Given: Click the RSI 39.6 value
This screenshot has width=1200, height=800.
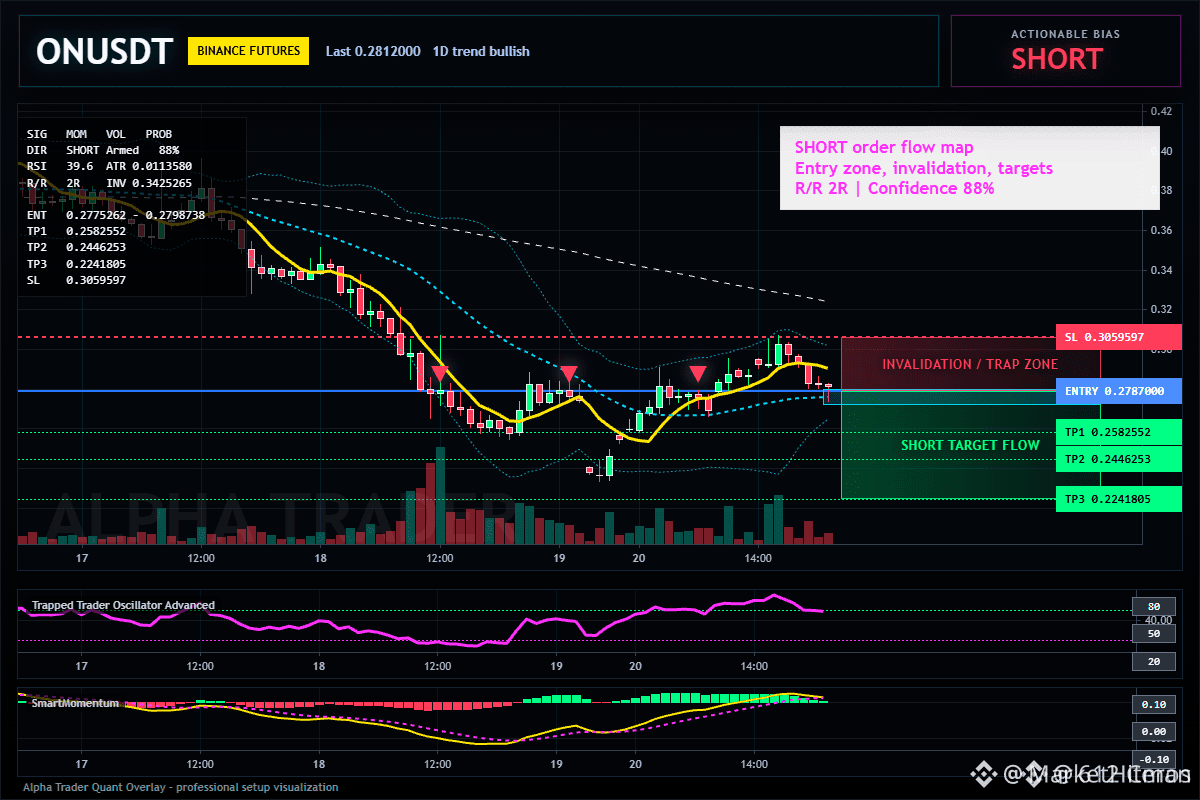Looking at the screenshot, I should (x=60, y=165).
